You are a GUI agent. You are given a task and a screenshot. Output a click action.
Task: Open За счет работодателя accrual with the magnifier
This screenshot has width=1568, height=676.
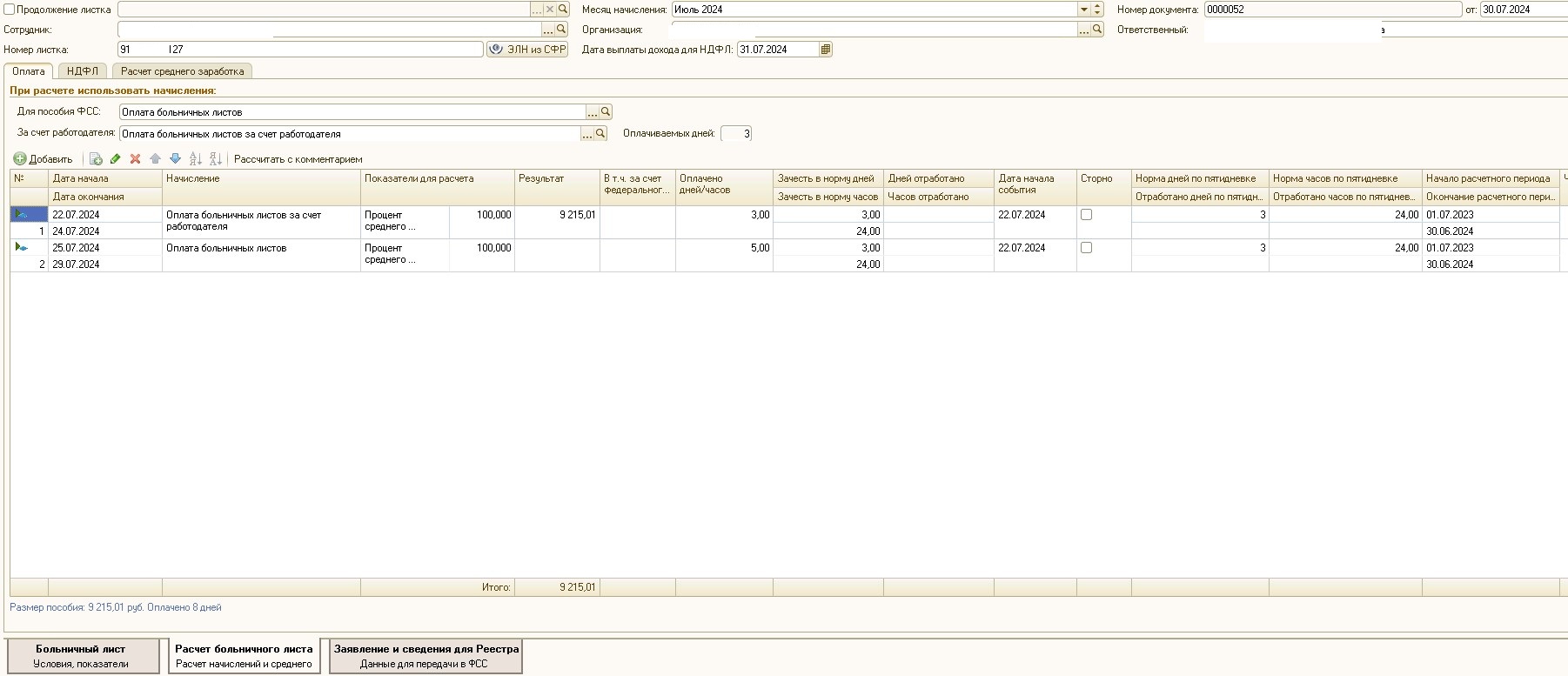point(600,134)
